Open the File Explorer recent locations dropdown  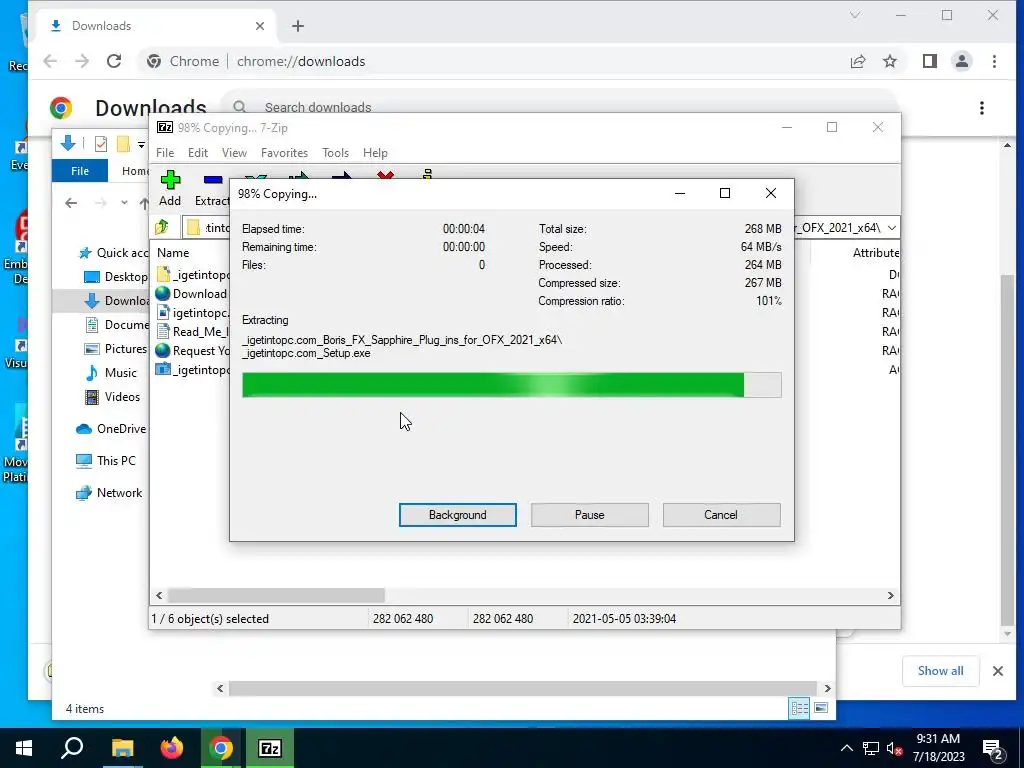pyautogui.click(x=124, y=203)
